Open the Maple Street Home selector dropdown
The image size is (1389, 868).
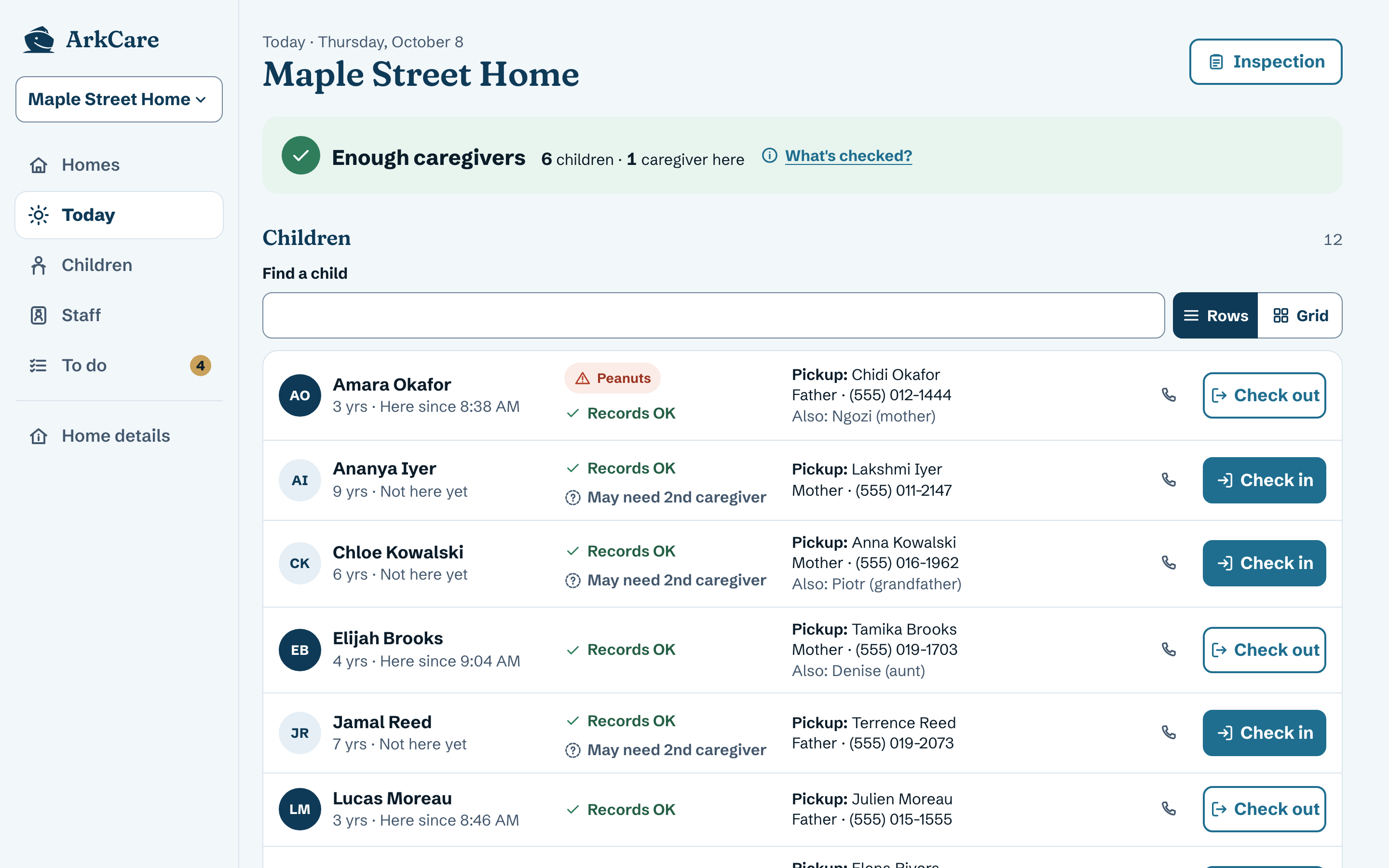pos(119,99)
